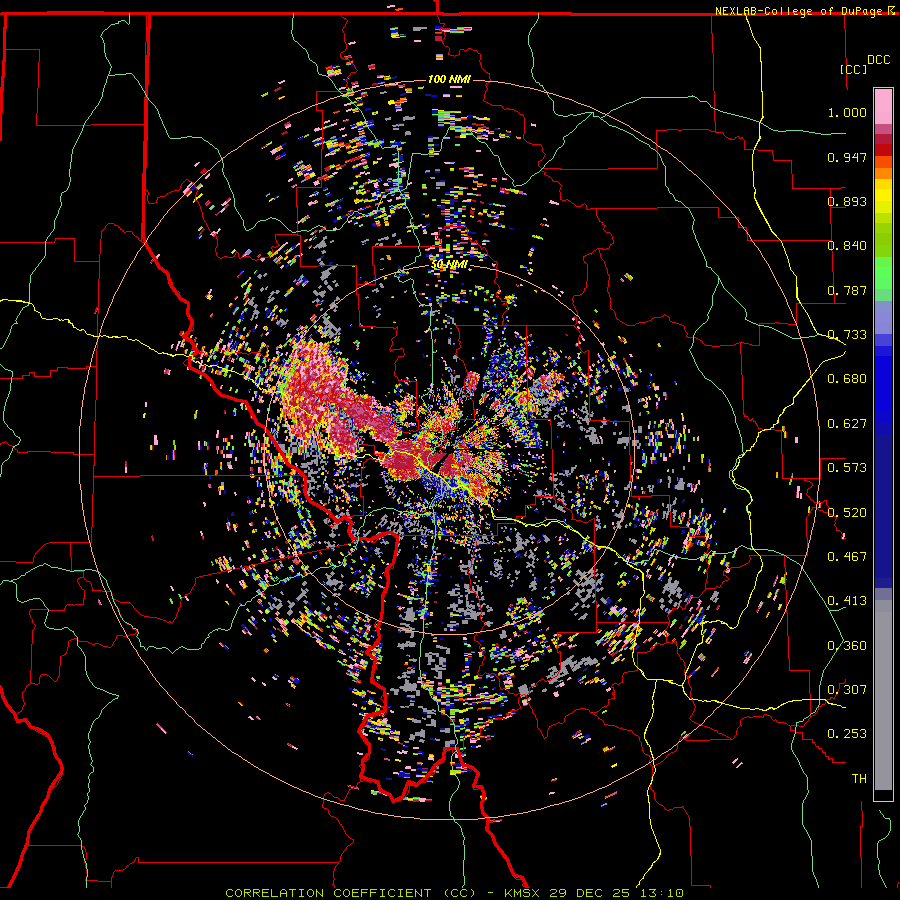900x900 pixels.
Task: Click the DCC label above the color scale
Action: pyautogui.click(x=878, y=60)
